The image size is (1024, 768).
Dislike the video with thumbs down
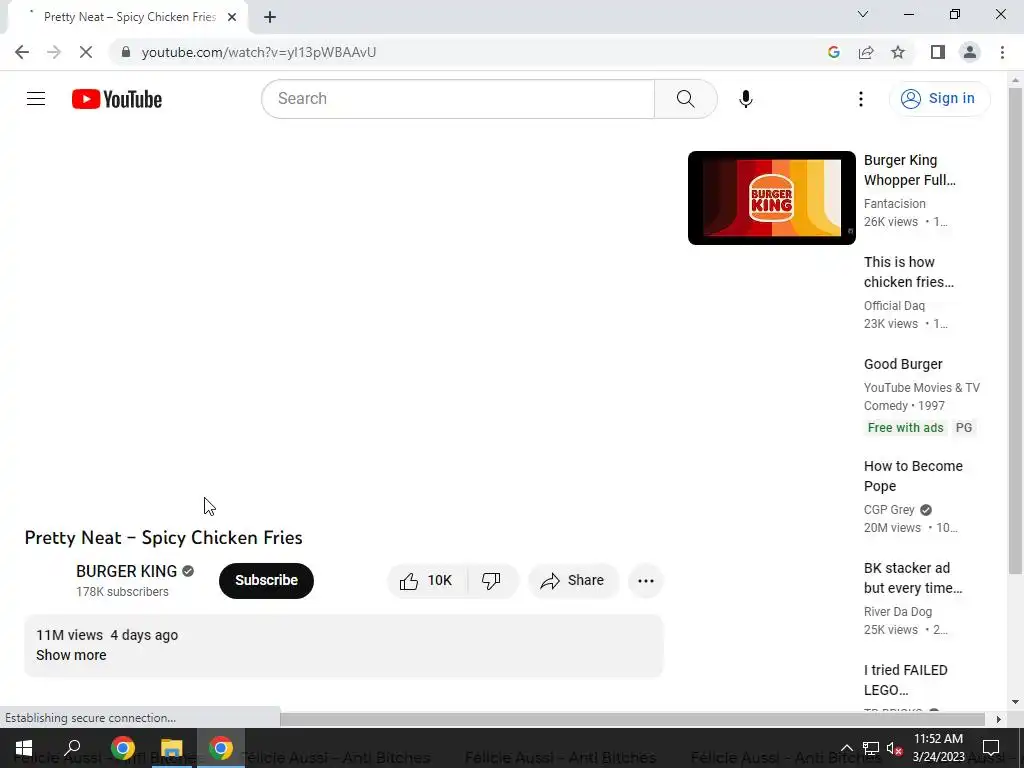tap(491, 581)
